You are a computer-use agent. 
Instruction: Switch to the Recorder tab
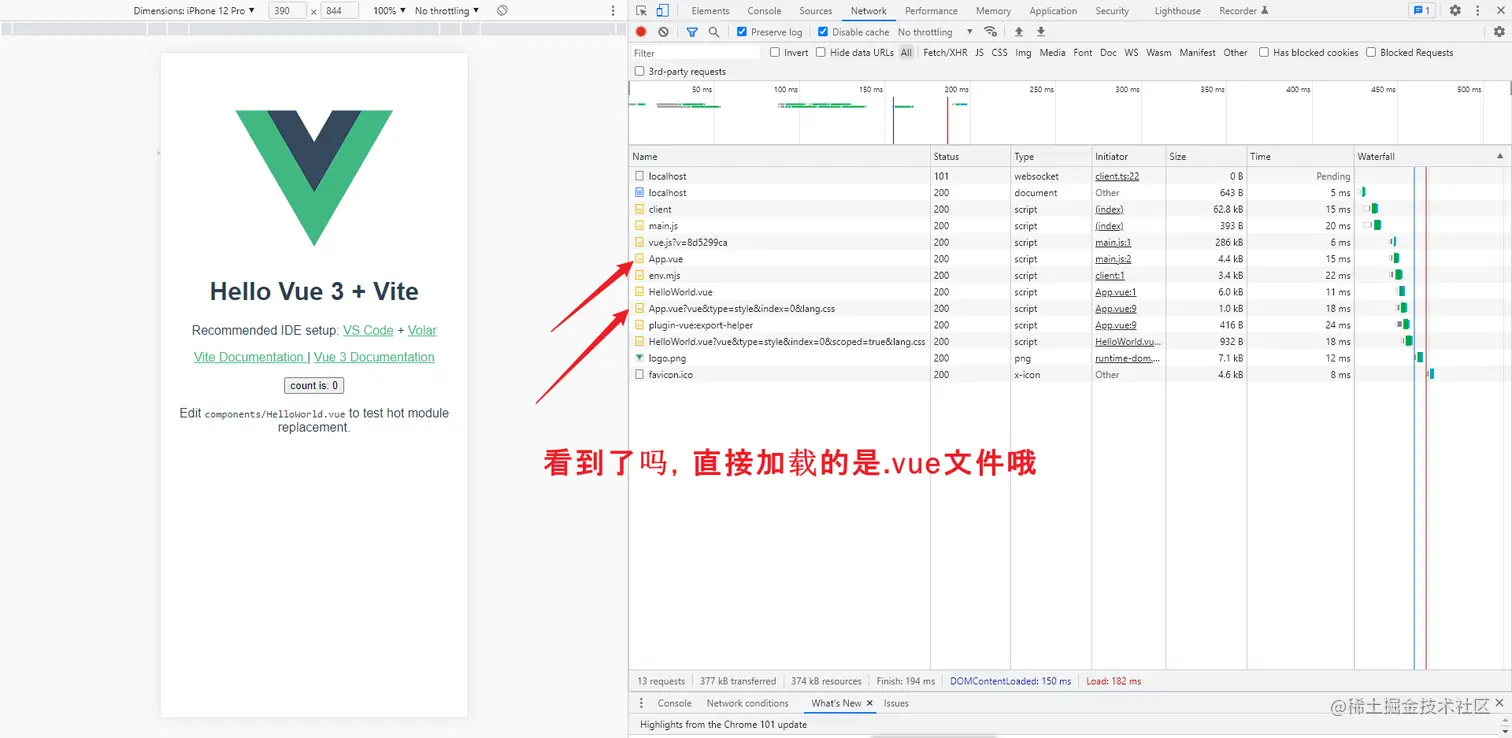click(x=1243, y=11)
